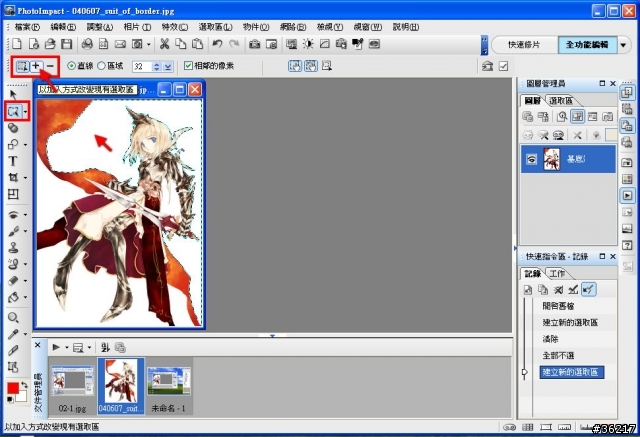Screen dimensions: 640x437
Task: Click the red foreground color swatch
Action: coord(13,388)
